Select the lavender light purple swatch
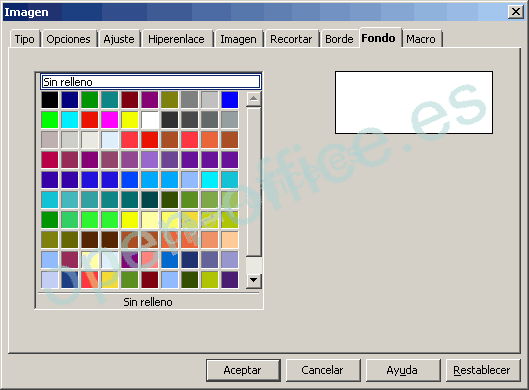 150,160
